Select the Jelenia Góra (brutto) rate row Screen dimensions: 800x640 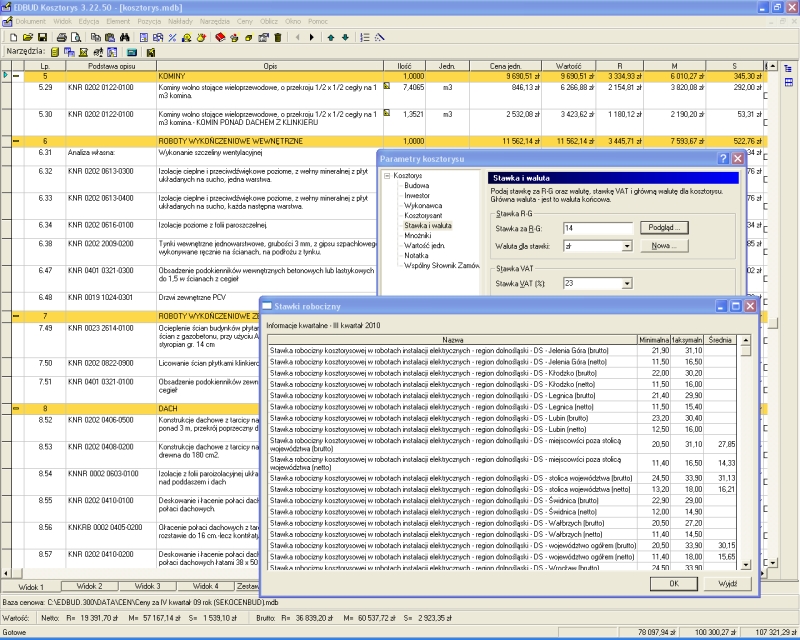(x=502, y=351)
